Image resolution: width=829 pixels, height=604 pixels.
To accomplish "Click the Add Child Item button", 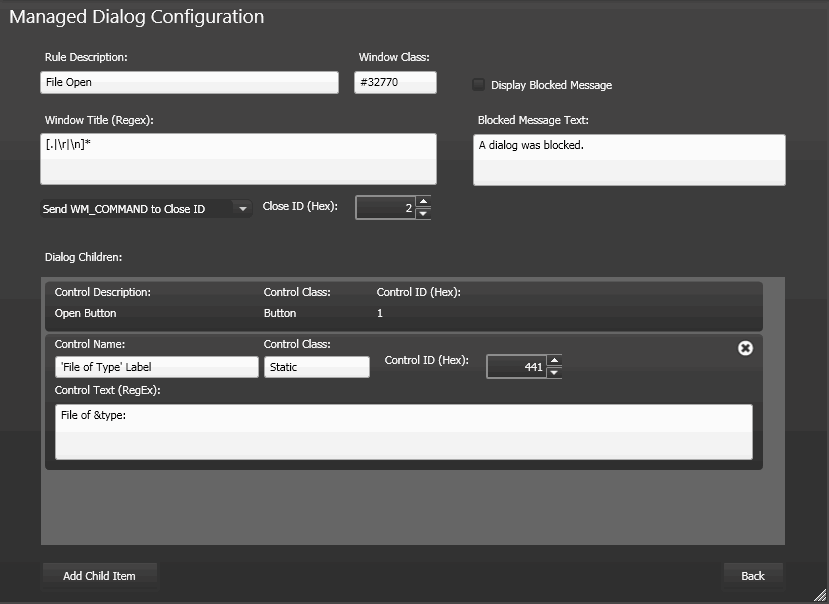I will 99,576.
